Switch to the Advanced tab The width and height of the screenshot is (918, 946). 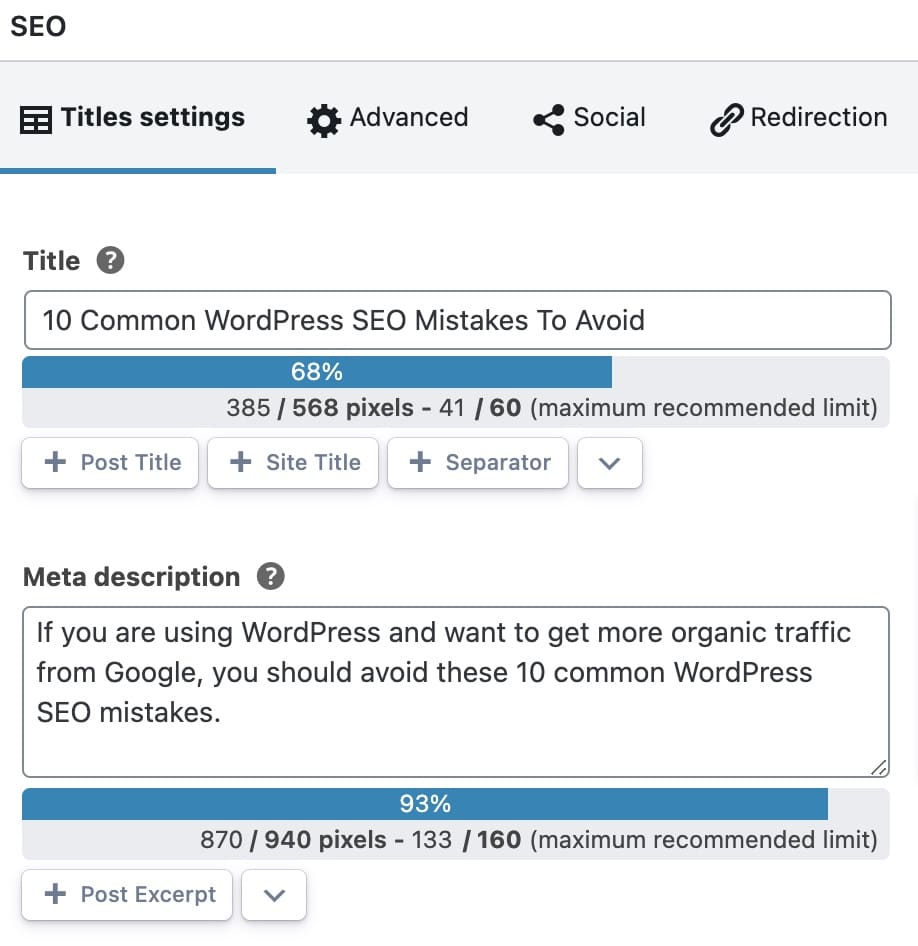click(x=388, y=118)
